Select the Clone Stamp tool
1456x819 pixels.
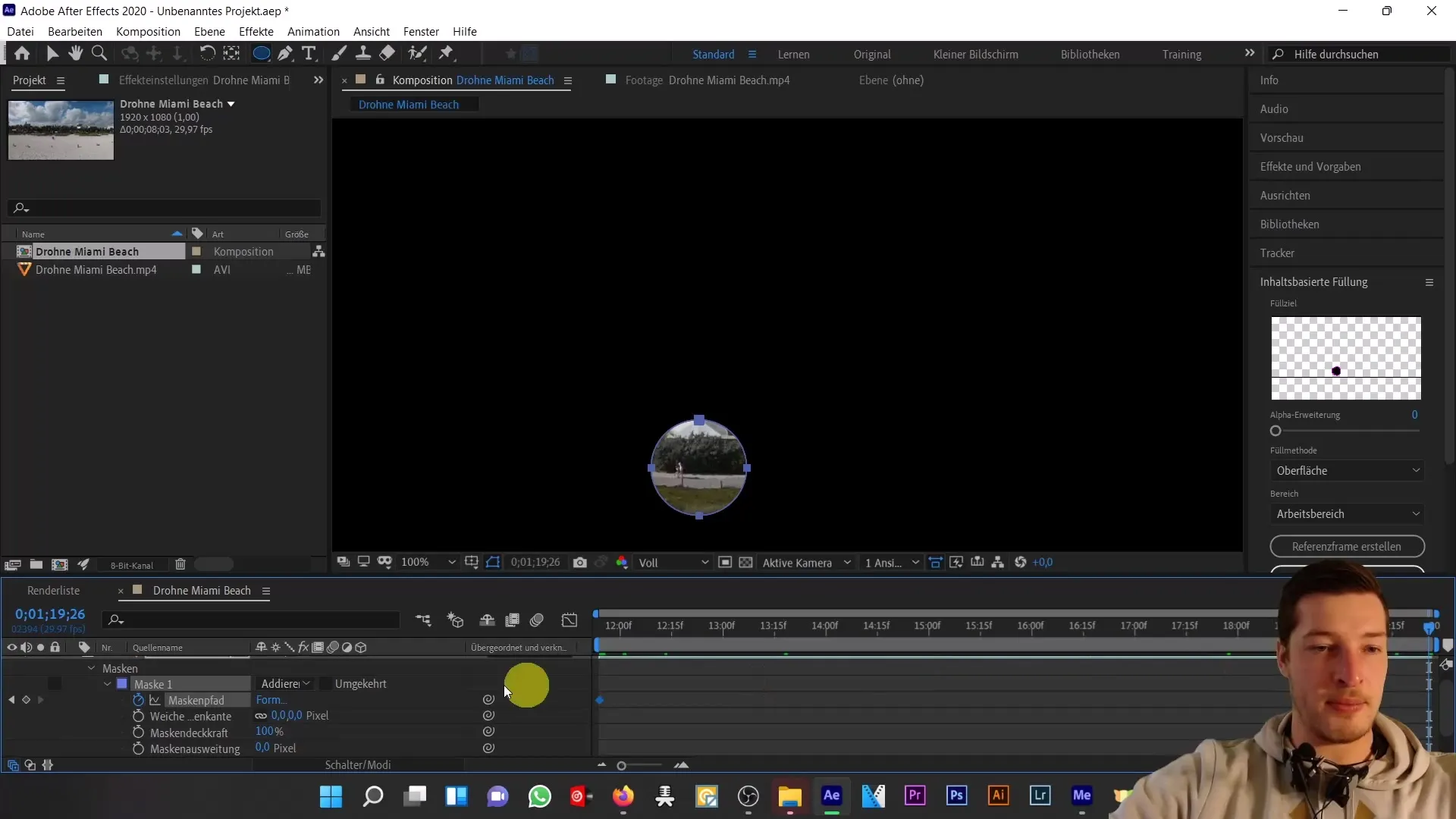[363, 53]
